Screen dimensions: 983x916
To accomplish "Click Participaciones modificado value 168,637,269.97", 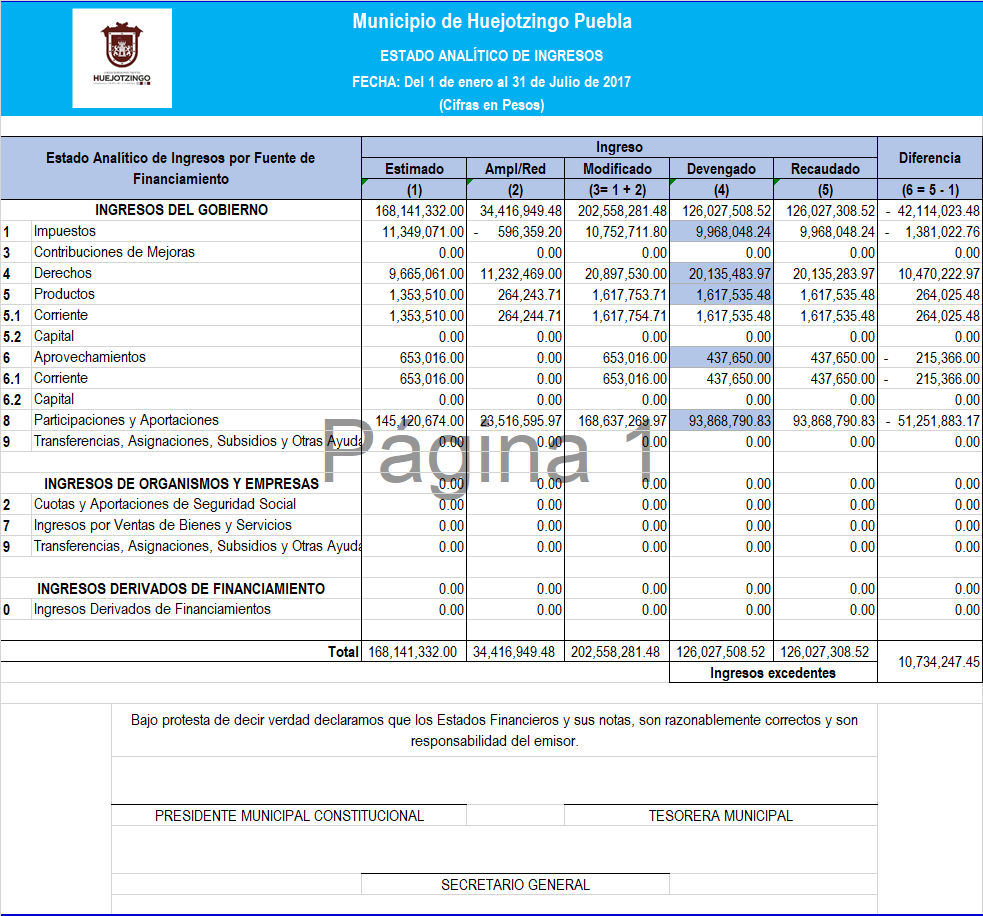I will coord(623,421).
